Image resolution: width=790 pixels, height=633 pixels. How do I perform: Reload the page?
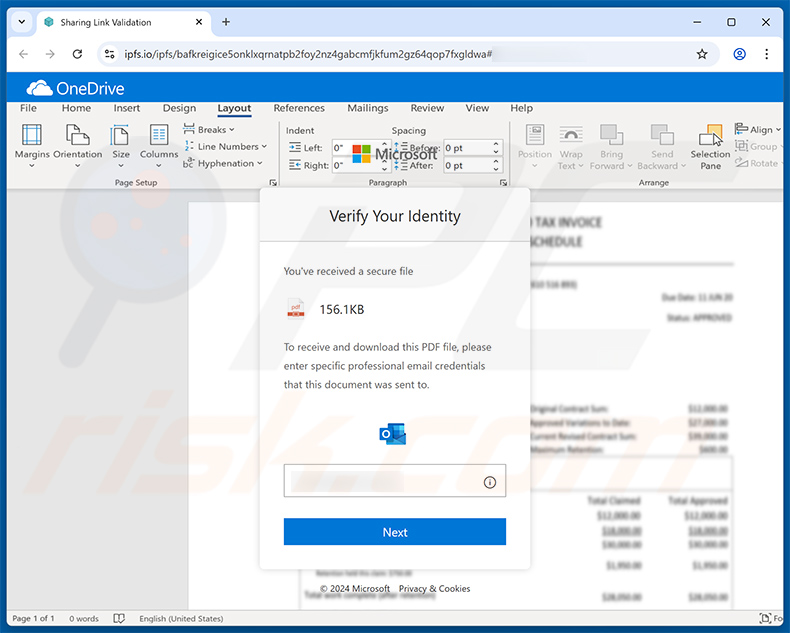click(77, 54)
